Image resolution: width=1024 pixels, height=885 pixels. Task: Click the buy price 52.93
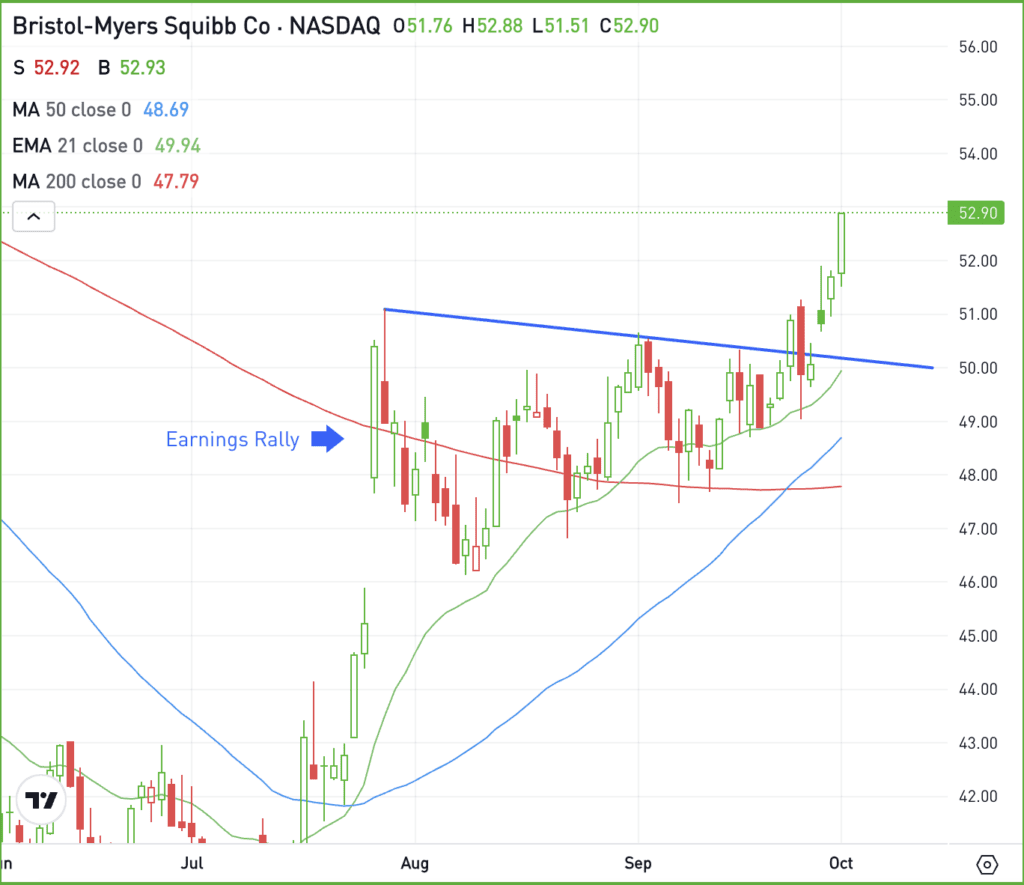click(142, 68)
